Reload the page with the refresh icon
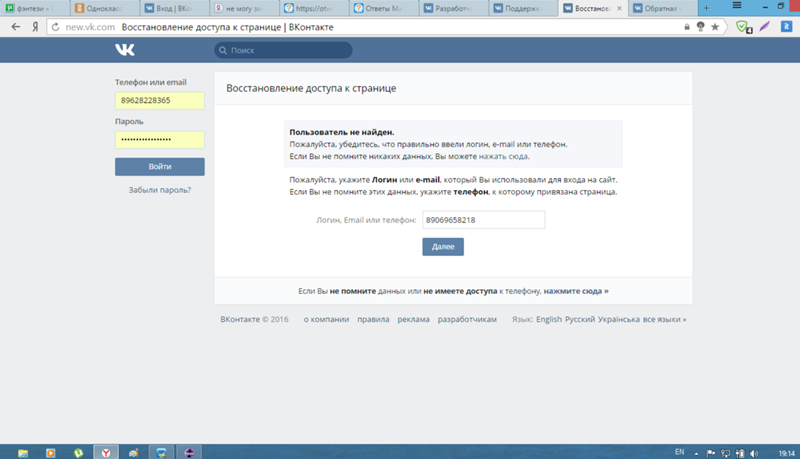 [x=56, y=27]
